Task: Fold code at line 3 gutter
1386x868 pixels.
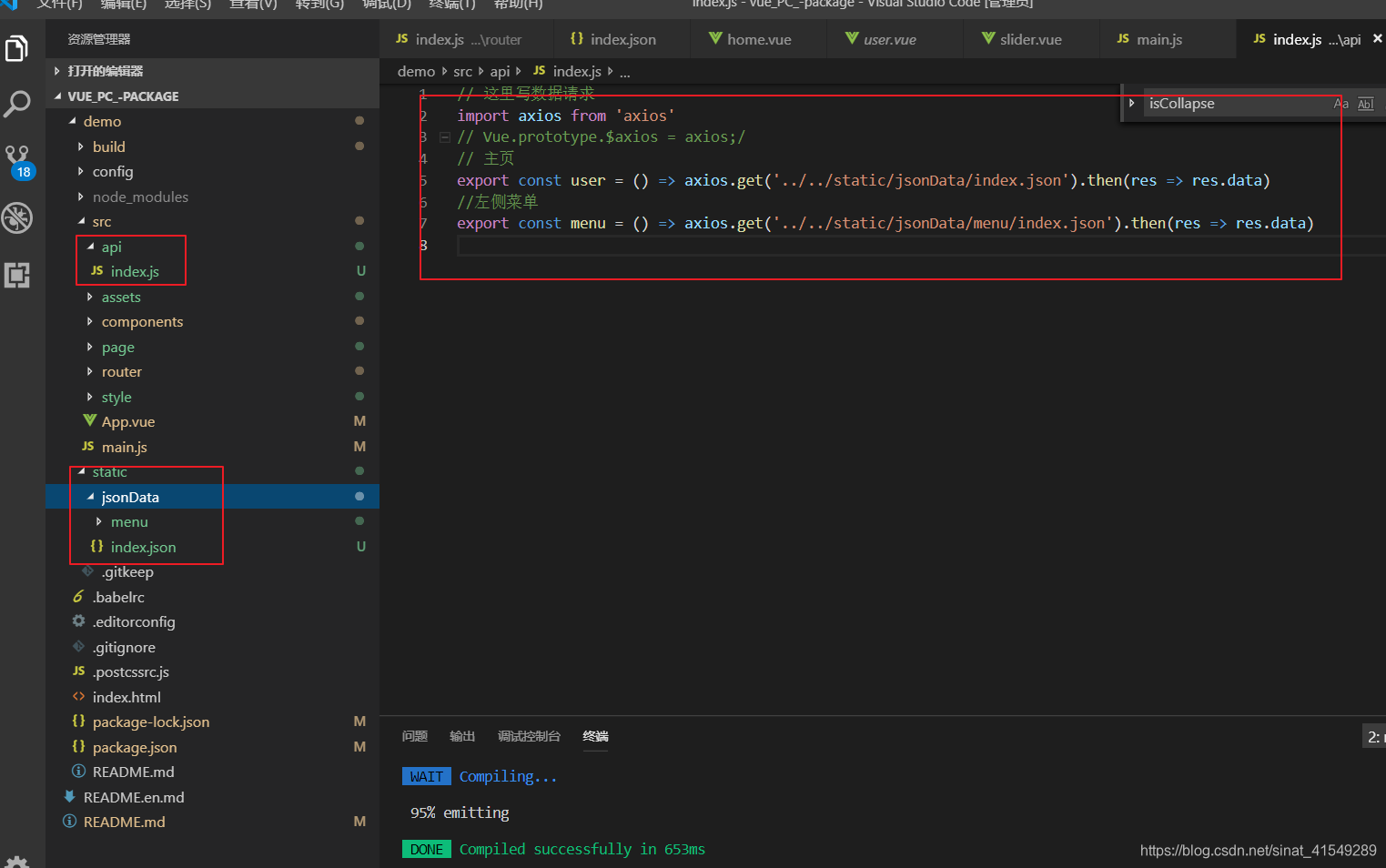Action: pyautogui.click(x=444, y=137)
